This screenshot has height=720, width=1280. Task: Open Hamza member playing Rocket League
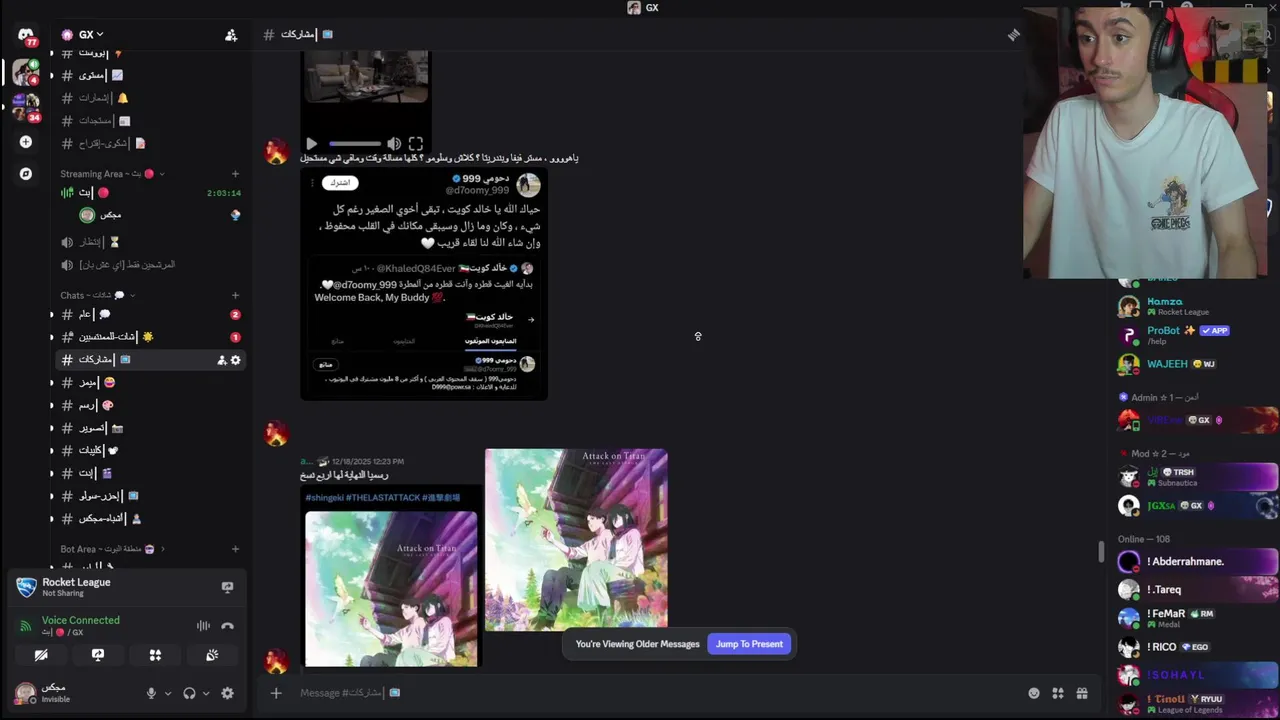pyautogui.click(x=1195, y=306)
